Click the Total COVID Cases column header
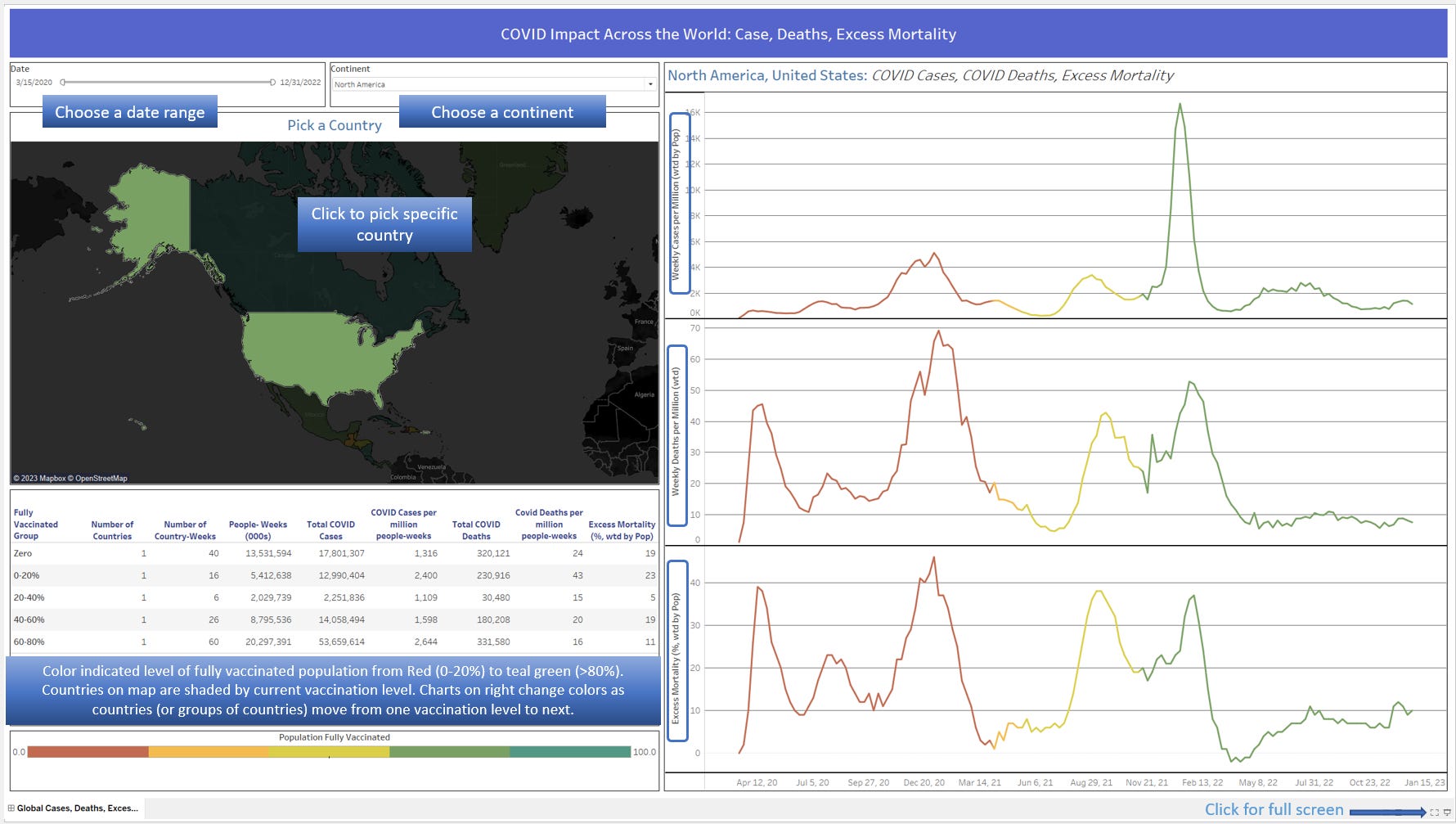 click(x=330, y=530)
